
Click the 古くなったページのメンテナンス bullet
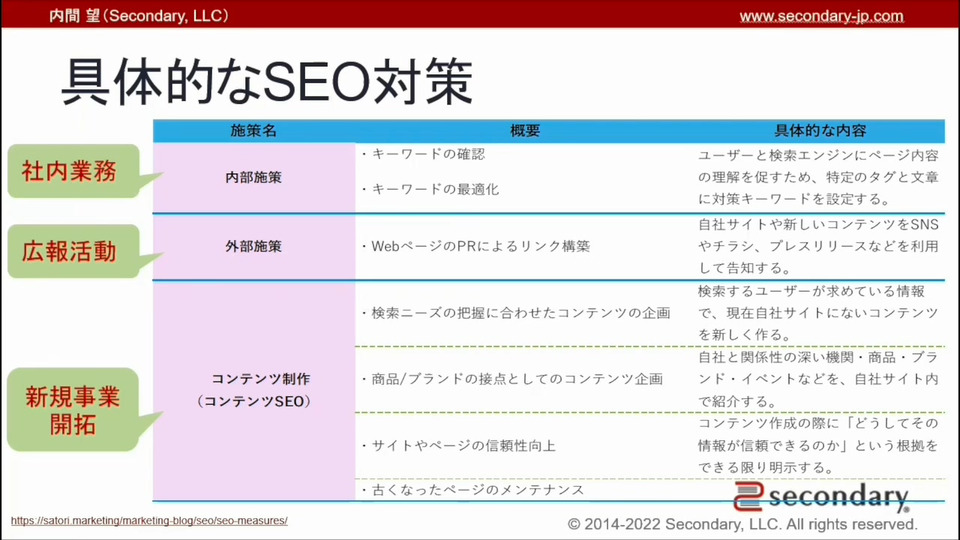click(x=472, y=490)
